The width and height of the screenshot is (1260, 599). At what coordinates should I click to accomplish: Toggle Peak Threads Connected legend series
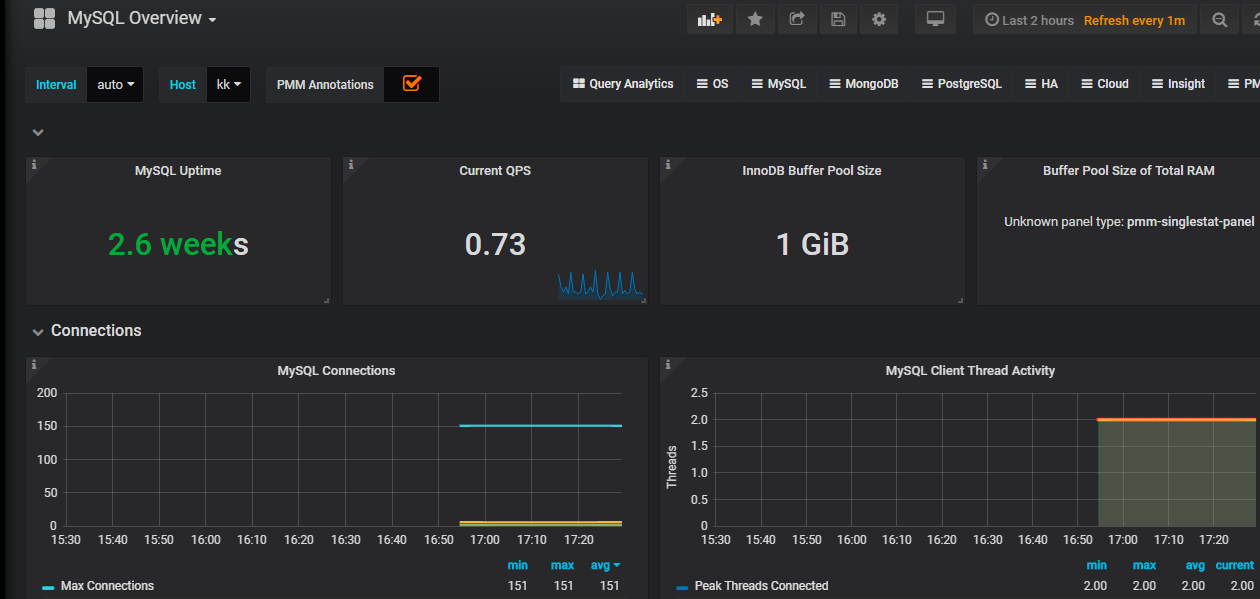[761, 586]
